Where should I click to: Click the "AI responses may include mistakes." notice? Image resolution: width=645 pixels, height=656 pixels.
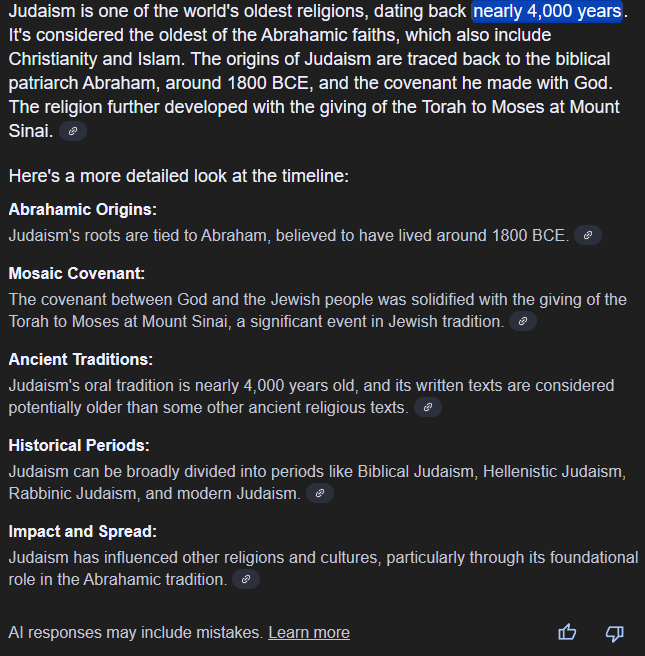point(136,633)
